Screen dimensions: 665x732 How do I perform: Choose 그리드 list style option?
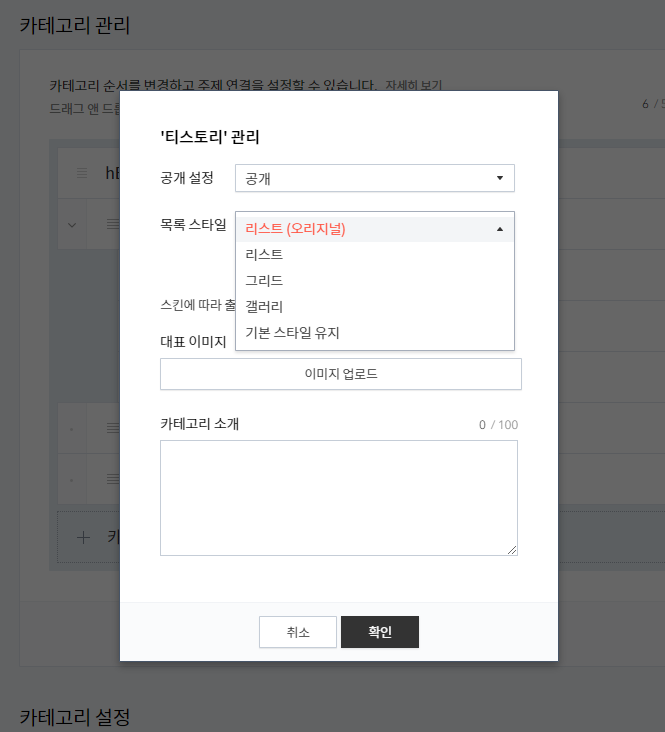[375, 281]
